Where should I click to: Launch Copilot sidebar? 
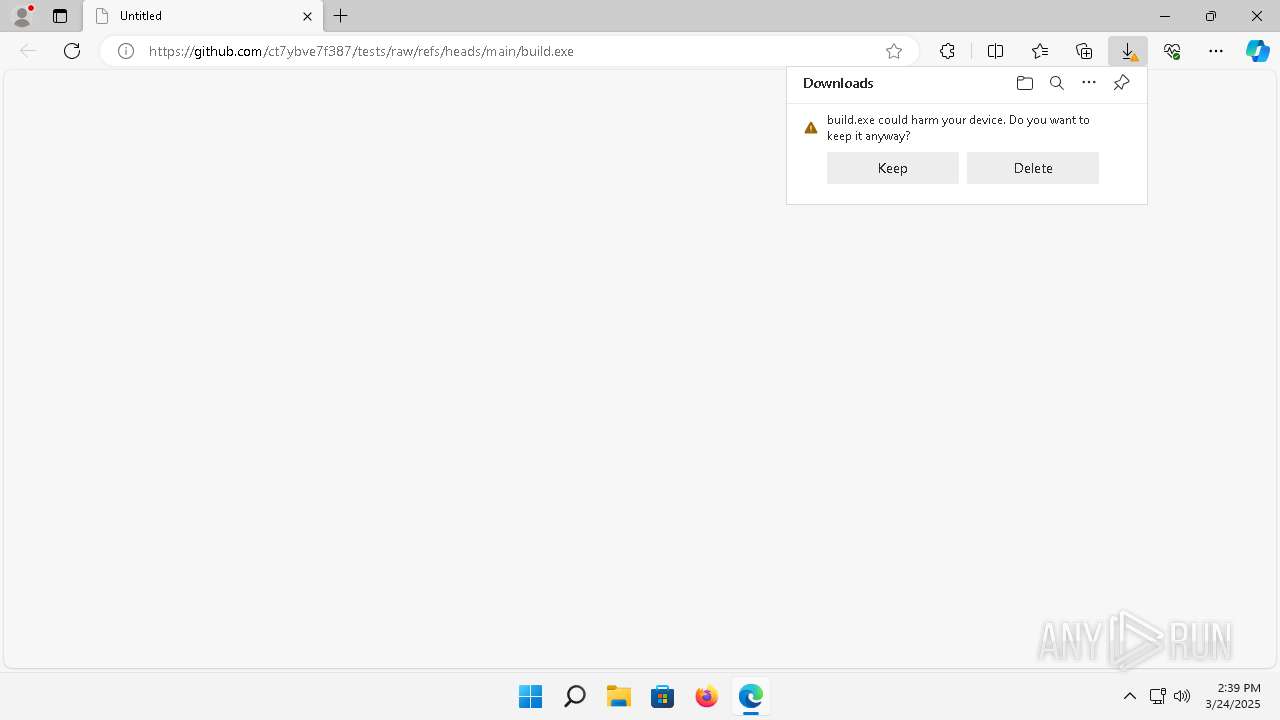[1258, 51]
